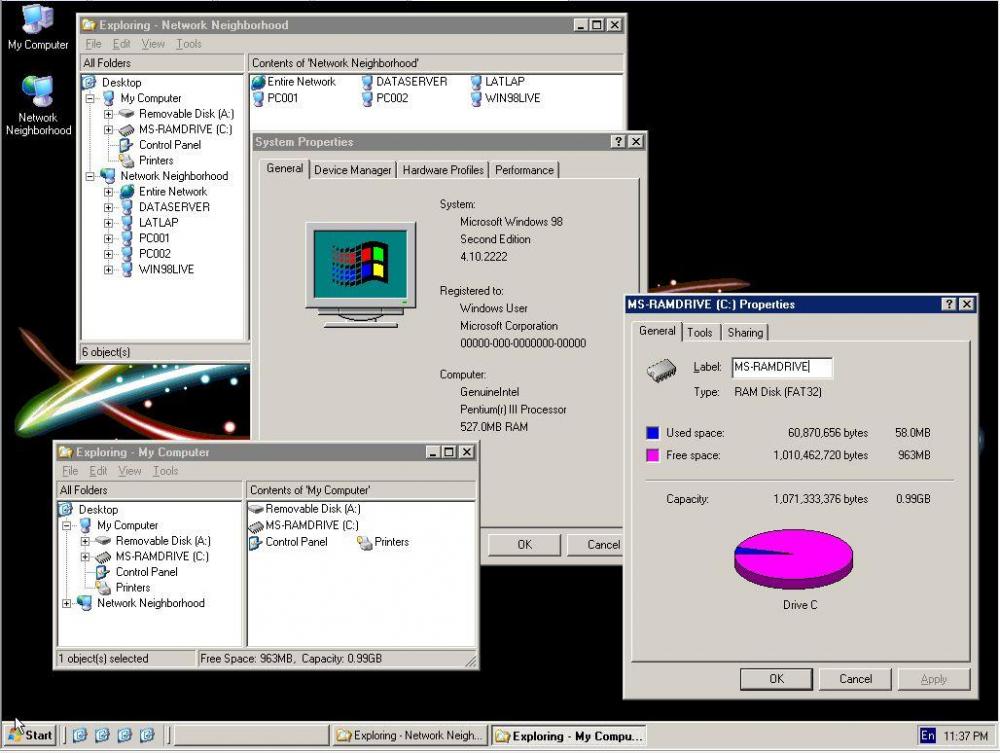Select MS-RAMDRIVE (C:) in My Computer contents
Image resolution: width=1000 pixels, height=753 pixels.
[304, 525]
